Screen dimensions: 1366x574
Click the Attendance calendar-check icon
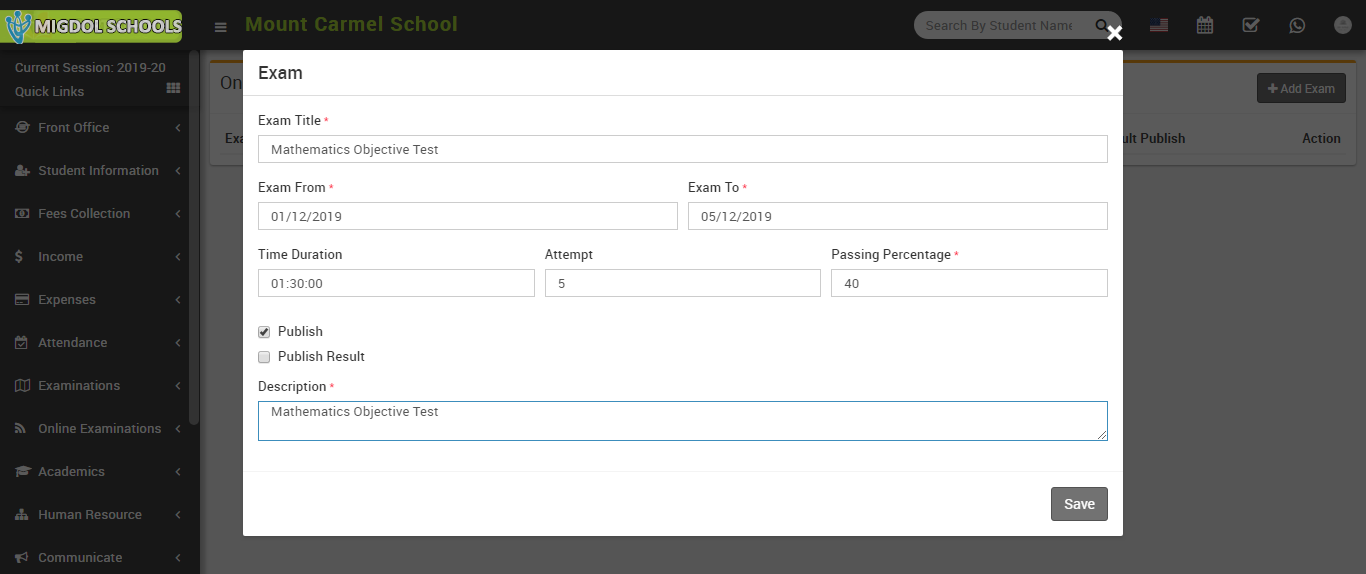22,343
